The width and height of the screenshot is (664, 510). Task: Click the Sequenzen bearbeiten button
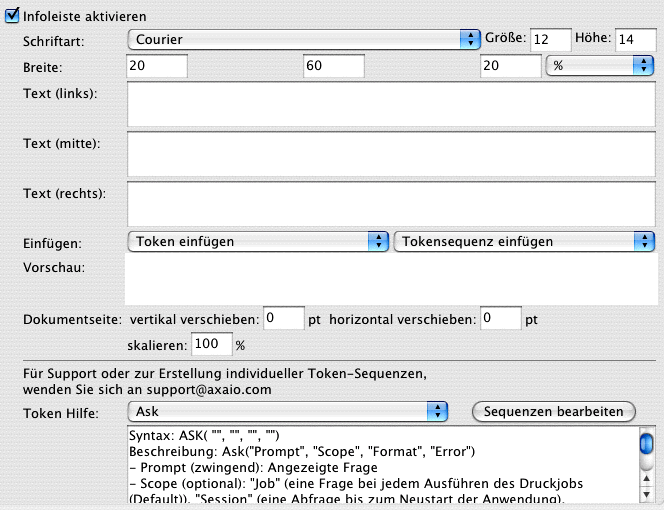tap(553, 411)
